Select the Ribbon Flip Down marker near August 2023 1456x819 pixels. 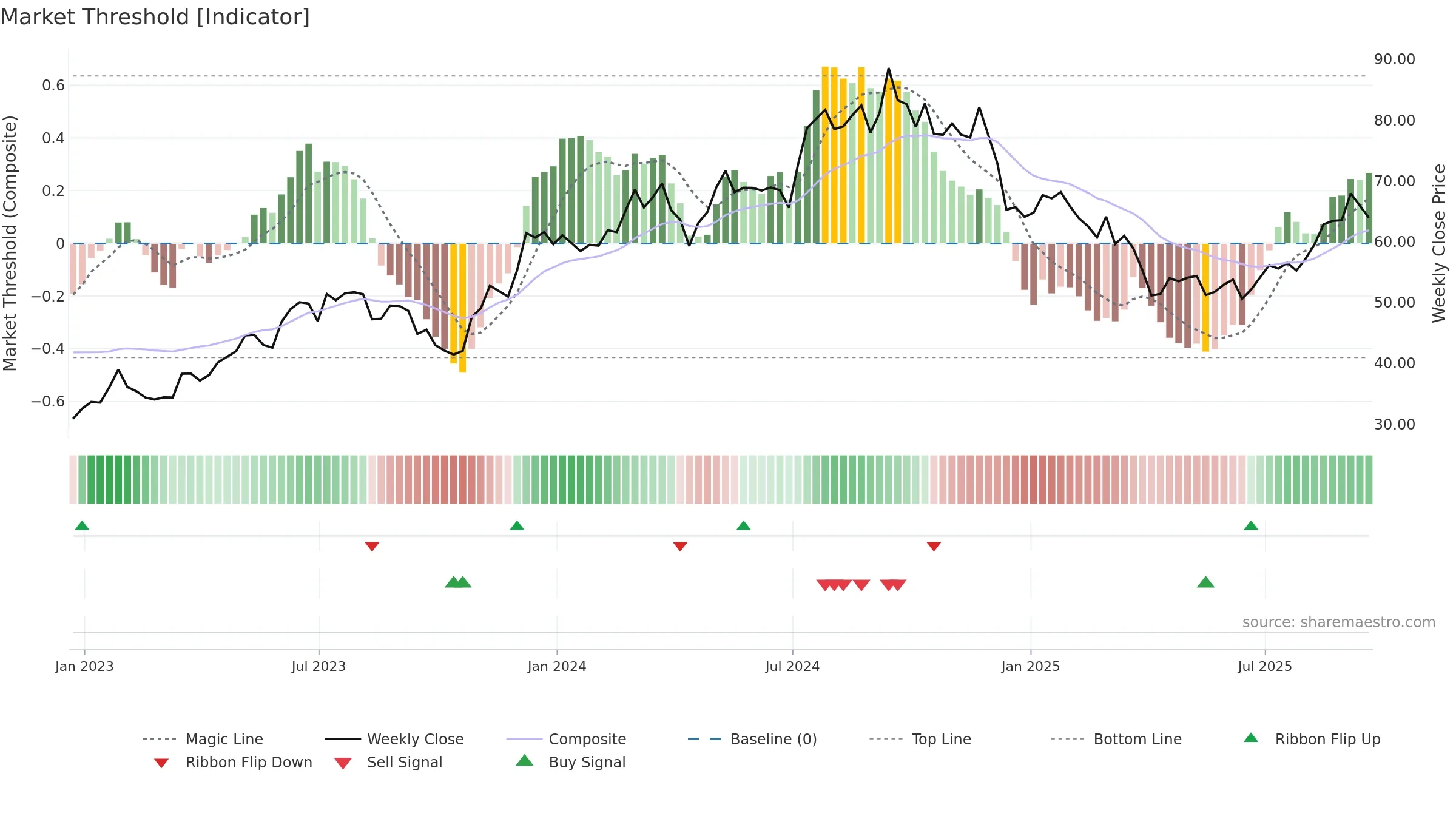[372, 547]
